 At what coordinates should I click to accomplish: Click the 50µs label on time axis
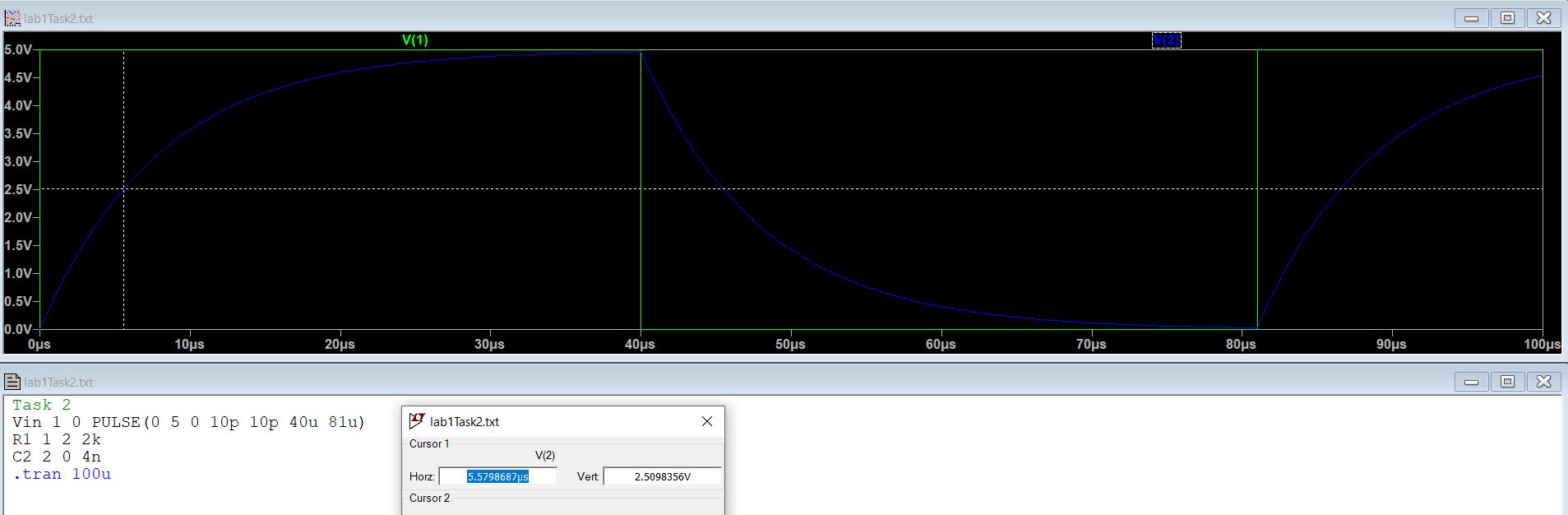click(x=789, y=344)
